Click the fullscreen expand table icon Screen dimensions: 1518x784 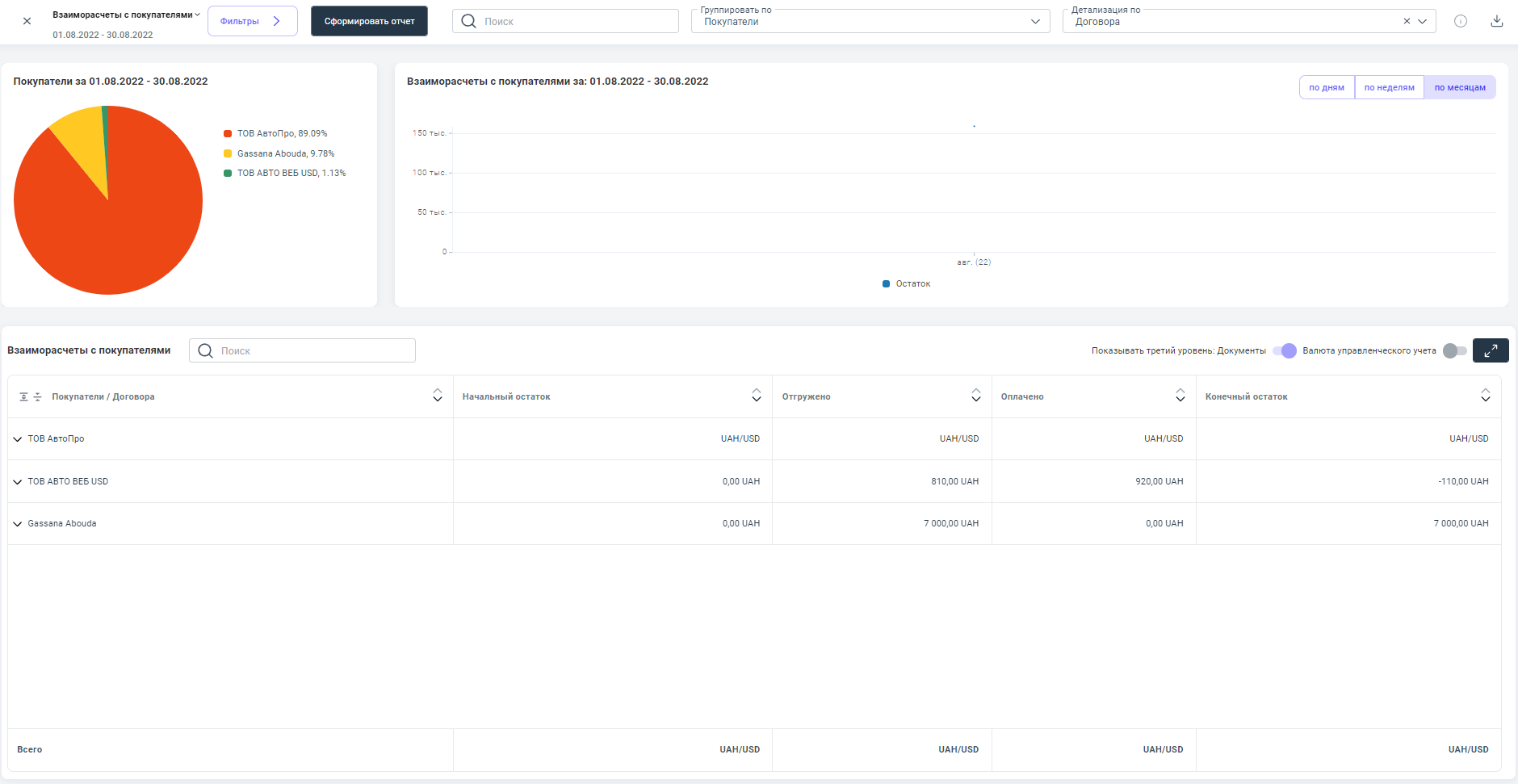[x=1491, y=350]
